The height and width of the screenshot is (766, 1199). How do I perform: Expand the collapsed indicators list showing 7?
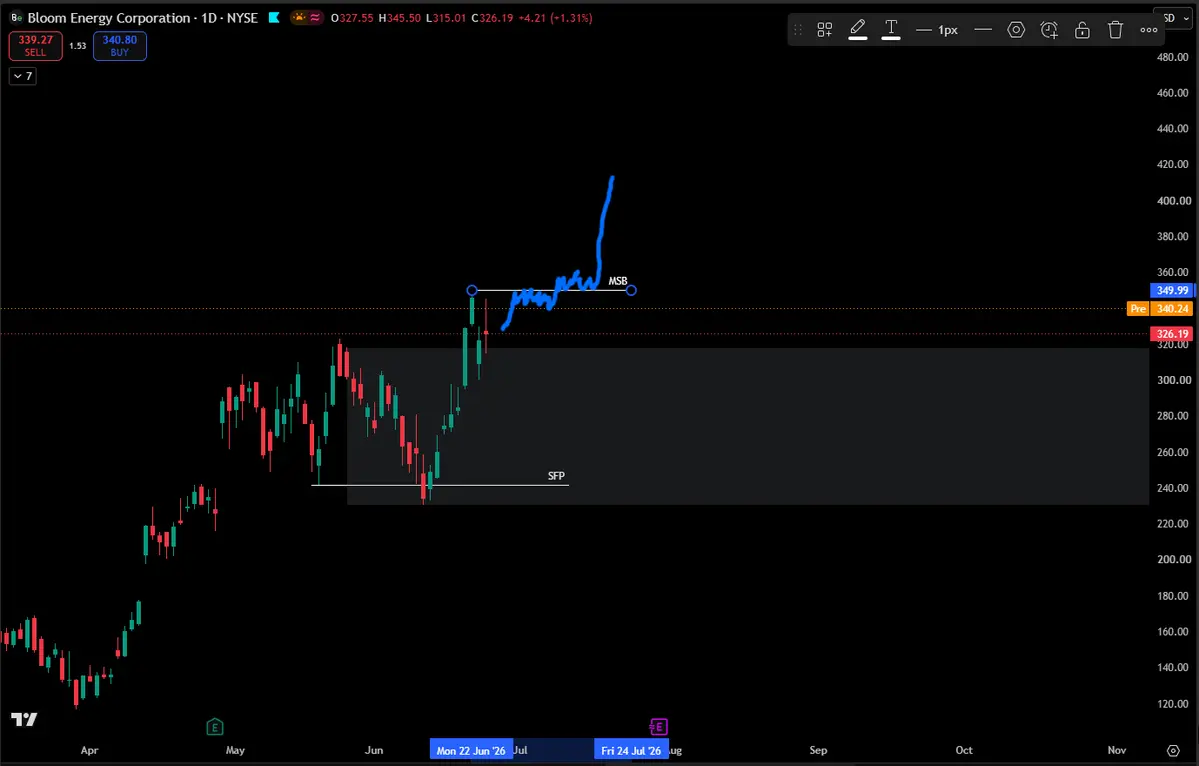tap(23, 76)
